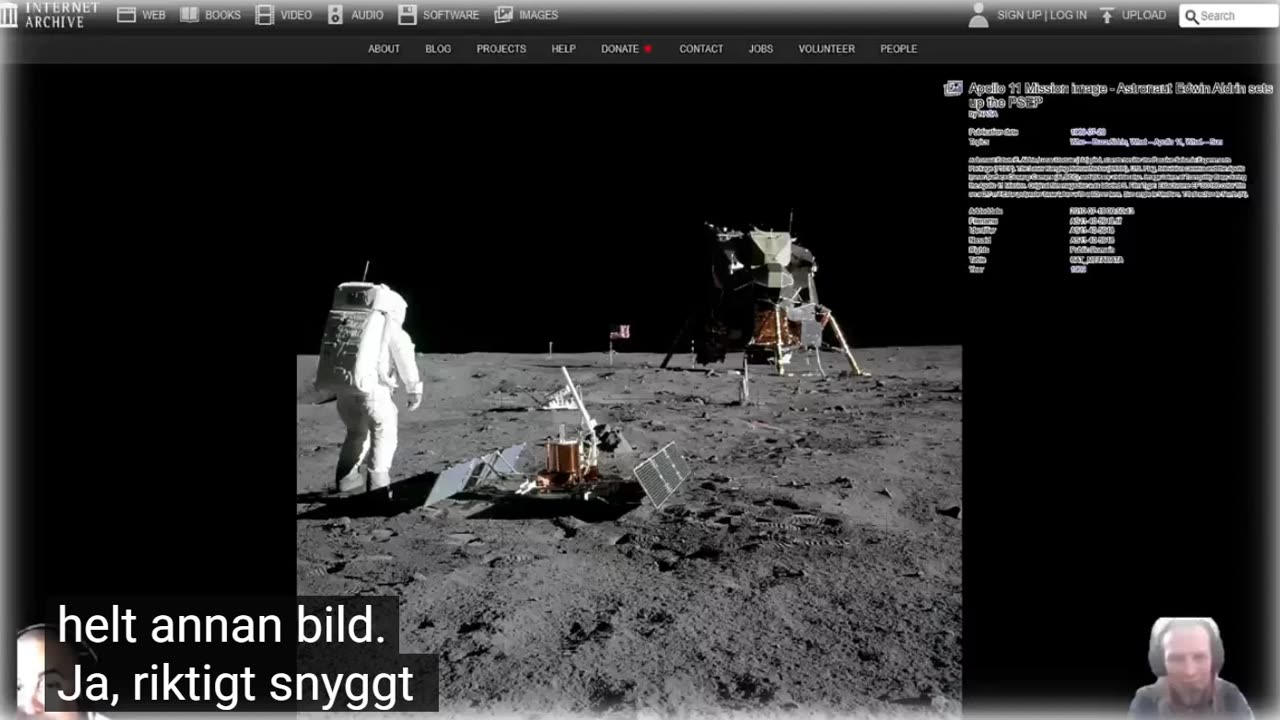1280x720 pixels.
Task: Open the AUDIO menu label
Action: pos(367,15)
